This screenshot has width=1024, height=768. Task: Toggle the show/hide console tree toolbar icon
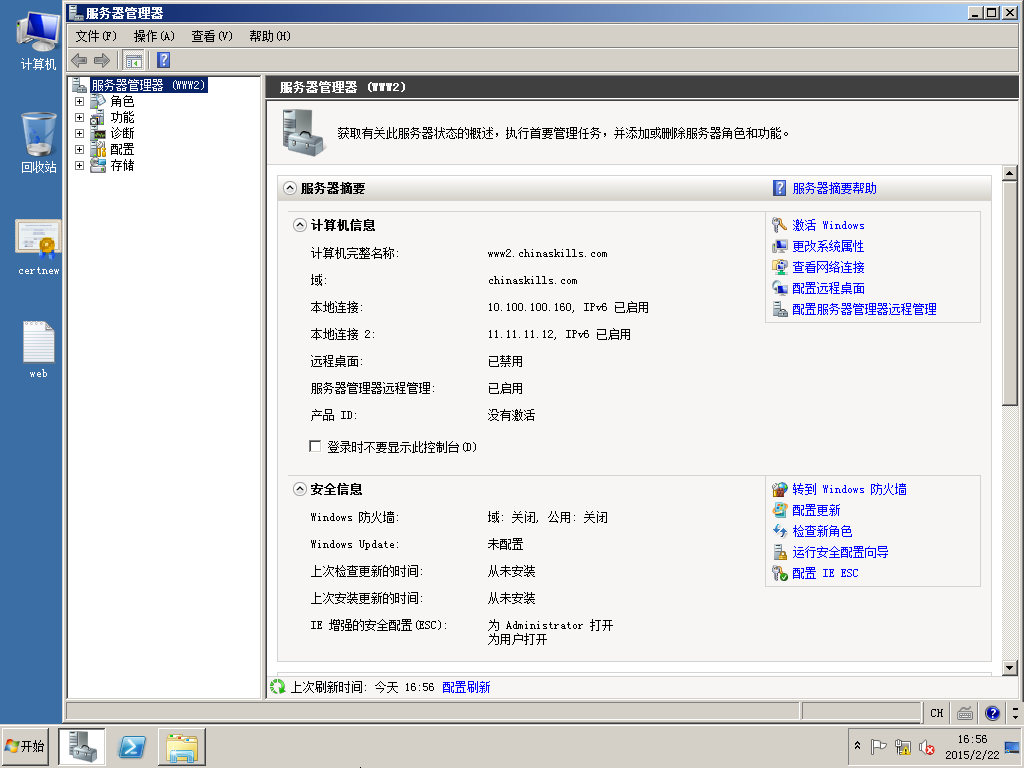pos(133,61)
